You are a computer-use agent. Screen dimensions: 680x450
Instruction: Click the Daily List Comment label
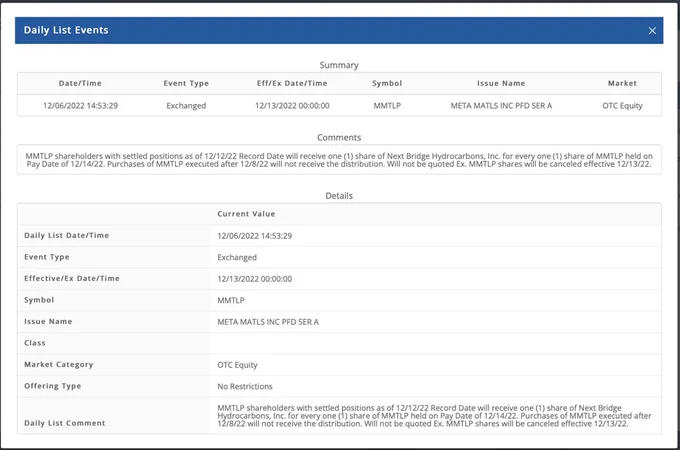tap(65, 423)
